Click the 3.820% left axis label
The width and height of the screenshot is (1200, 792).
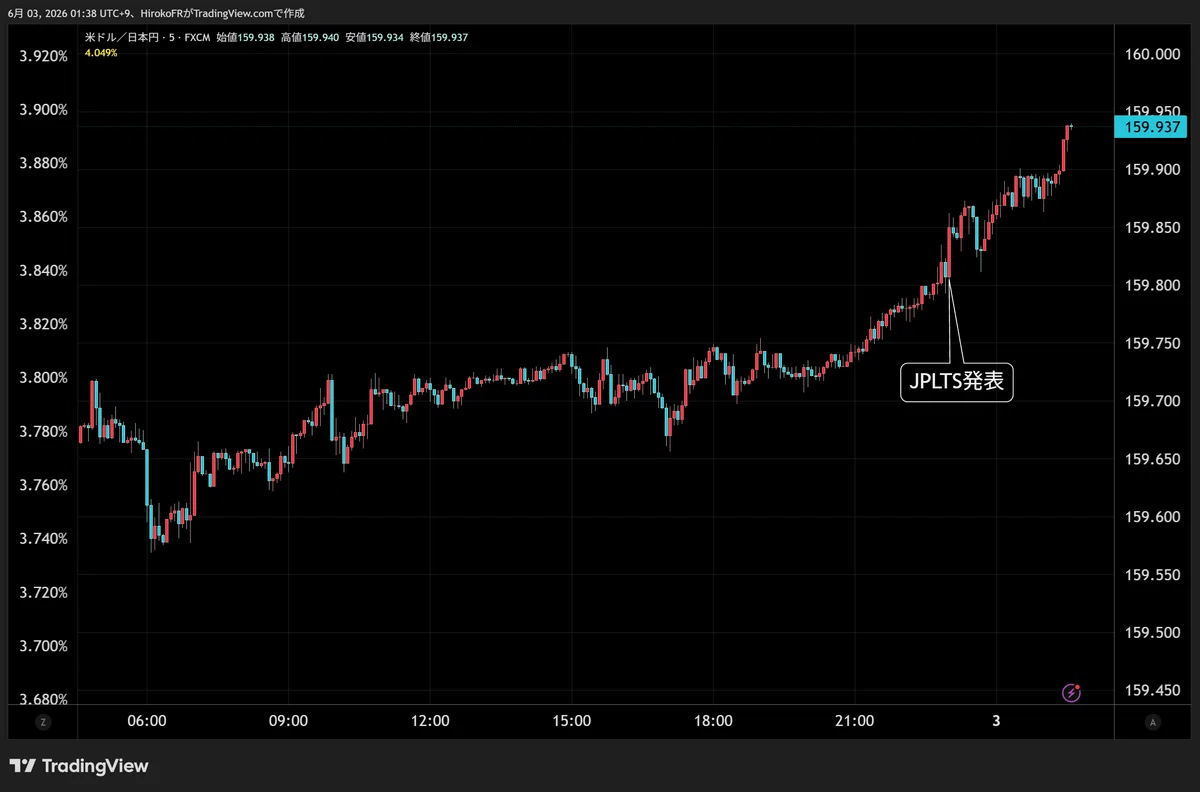point(44,324)
